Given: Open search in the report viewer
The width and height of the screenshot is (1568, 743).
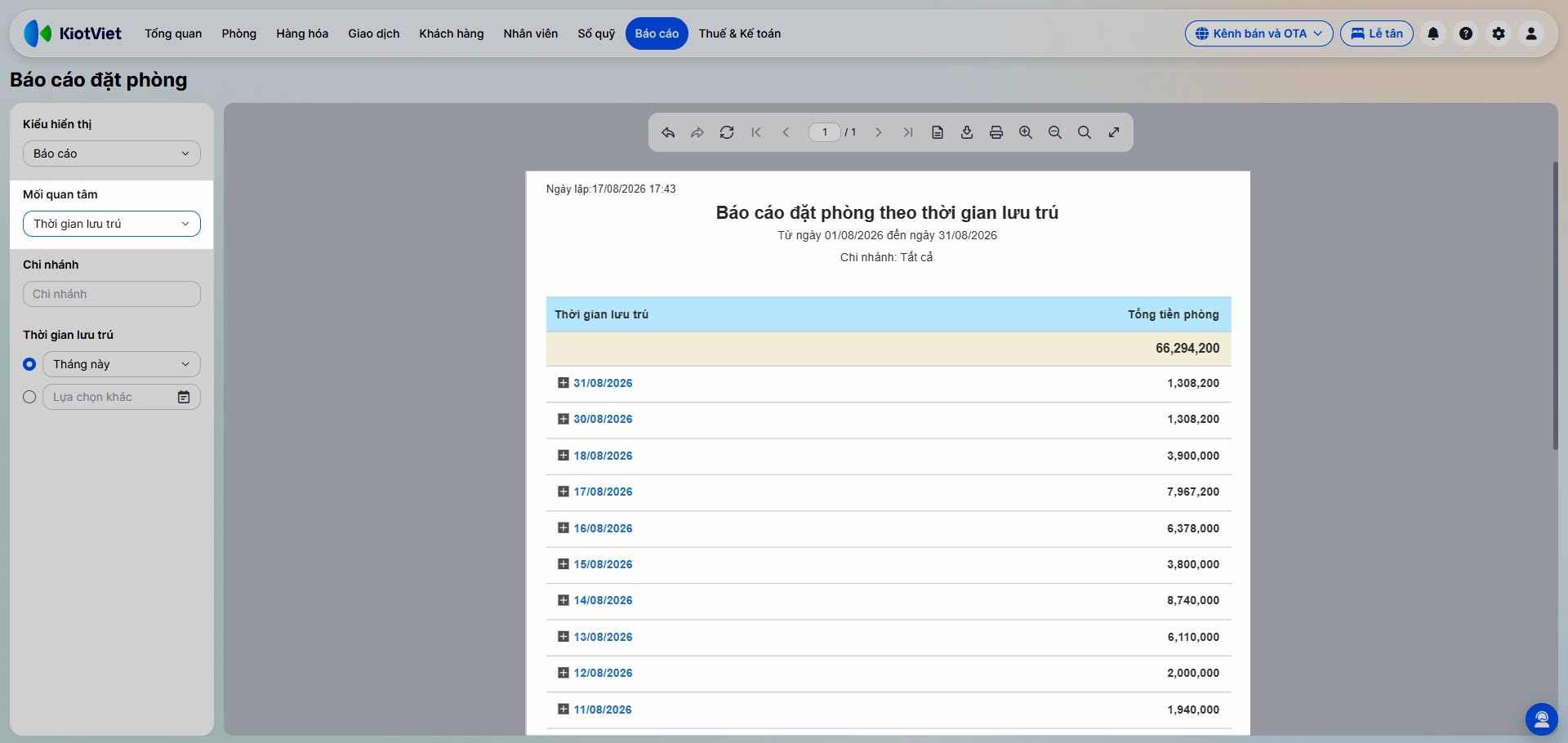Looking at the screenshot, I should 1085,132.
